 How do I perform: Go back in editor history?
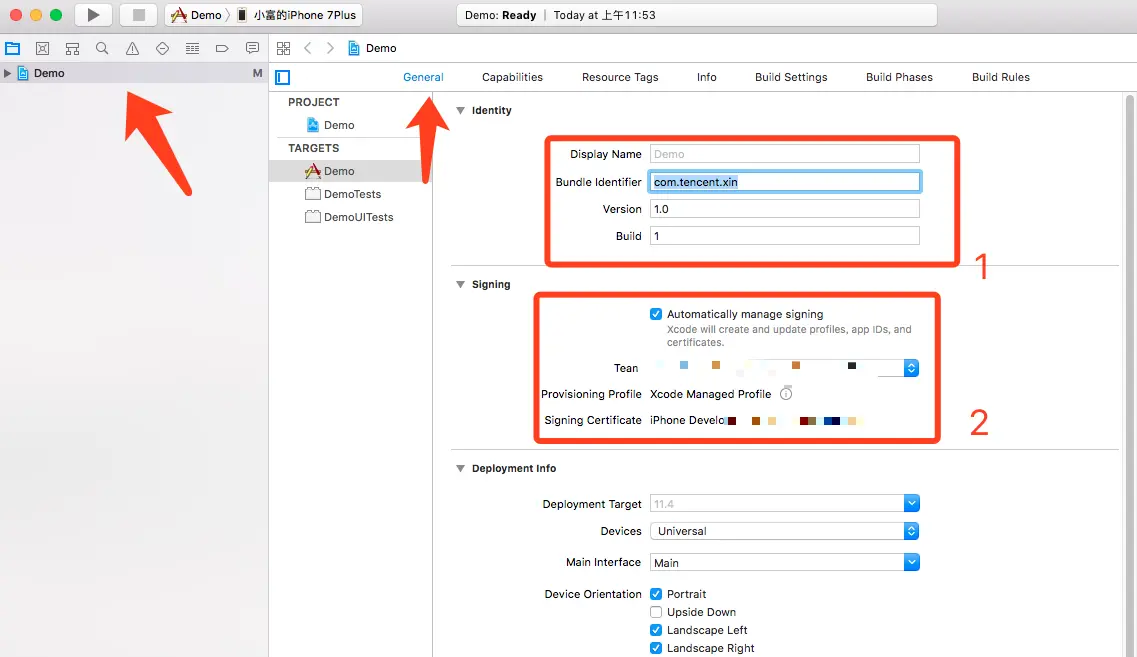[x=308, y=48]
